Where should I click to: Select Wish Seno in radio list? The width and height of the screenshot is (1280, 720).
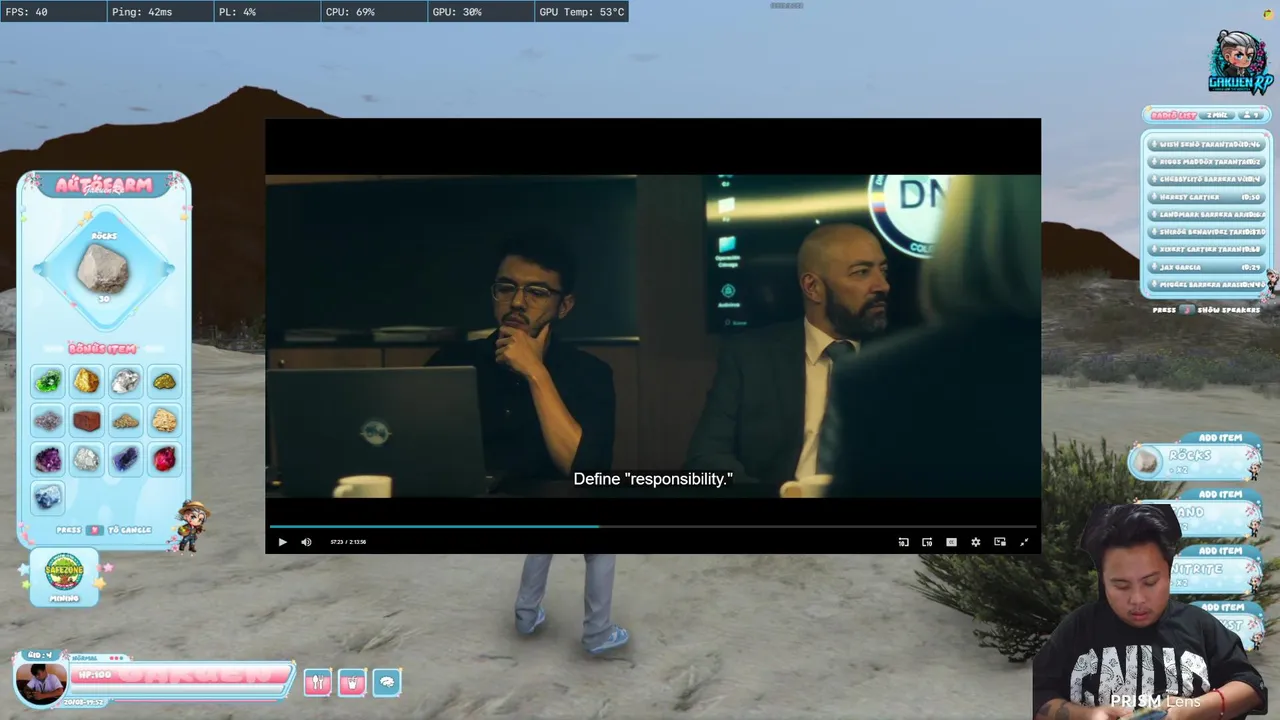pyautogui.click(x=1207, y=144)
